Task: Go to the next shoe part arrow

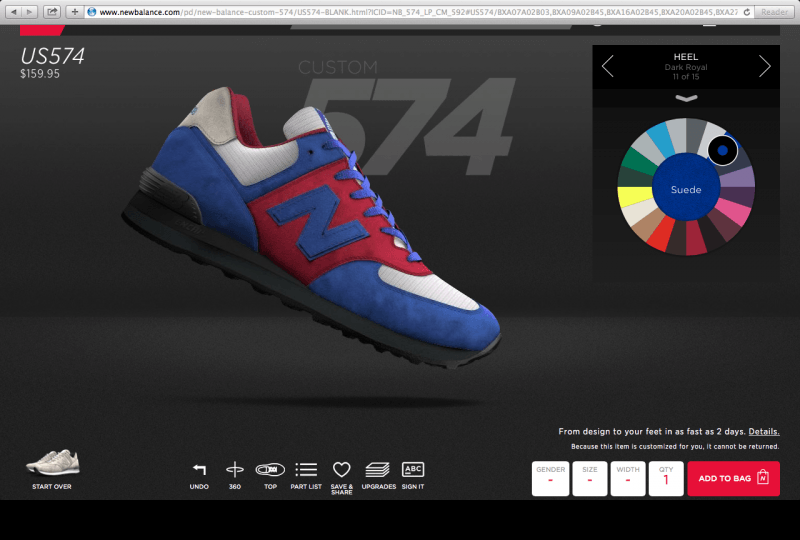Action: [764, 66]
